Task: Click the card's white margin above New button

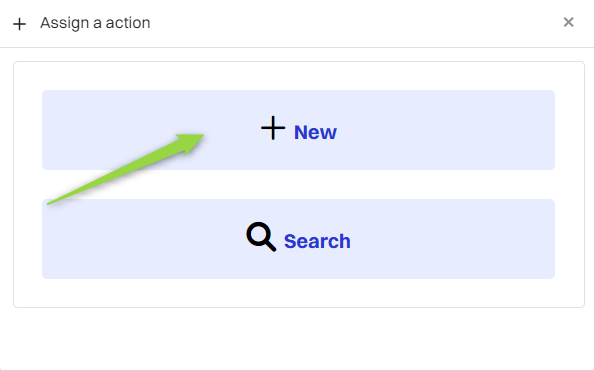Action: pyautogui.click(x=299, y=76)
